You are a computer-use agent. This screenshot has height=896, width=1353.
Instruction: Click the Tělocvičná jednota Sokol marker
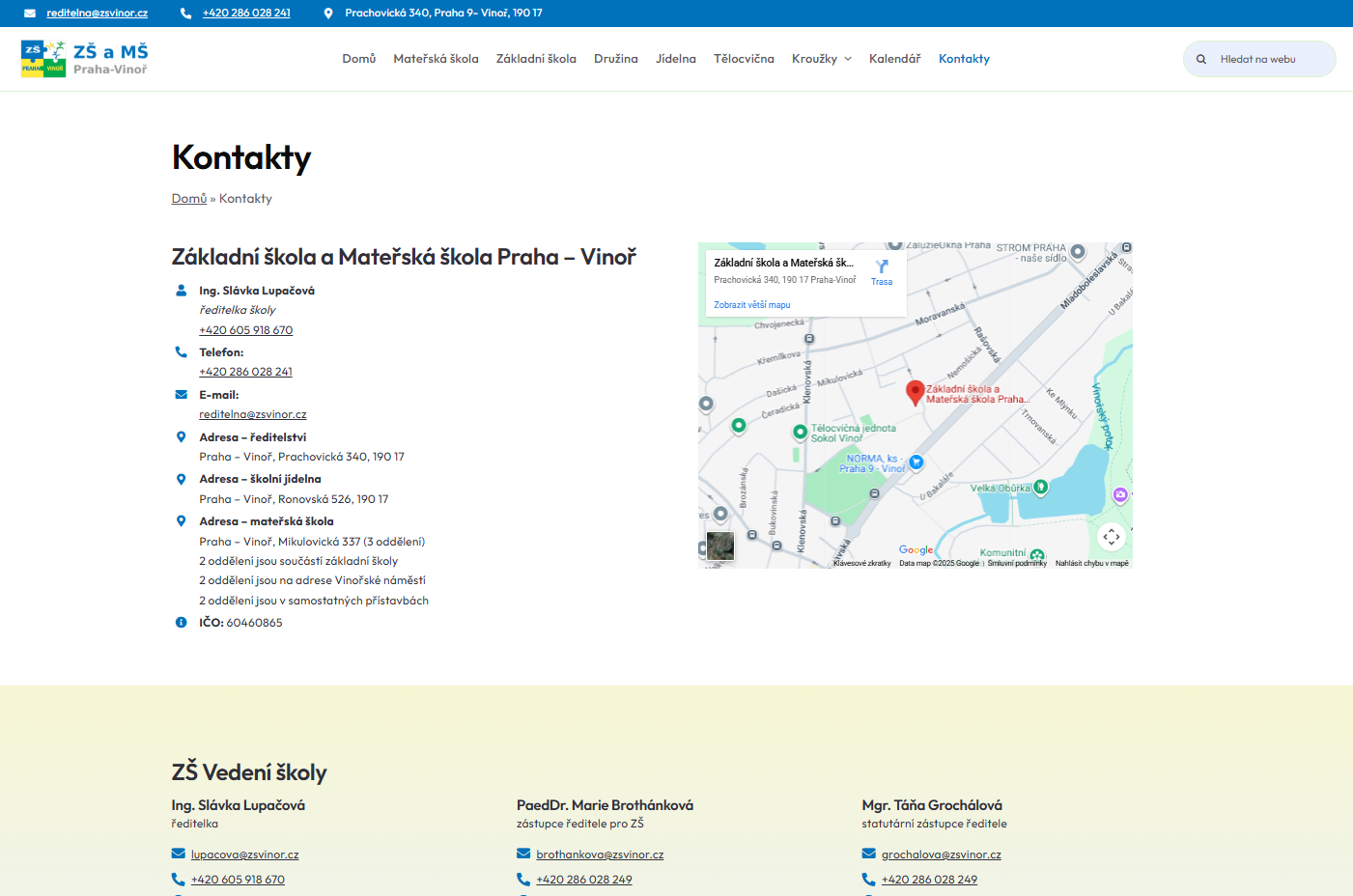800,432
